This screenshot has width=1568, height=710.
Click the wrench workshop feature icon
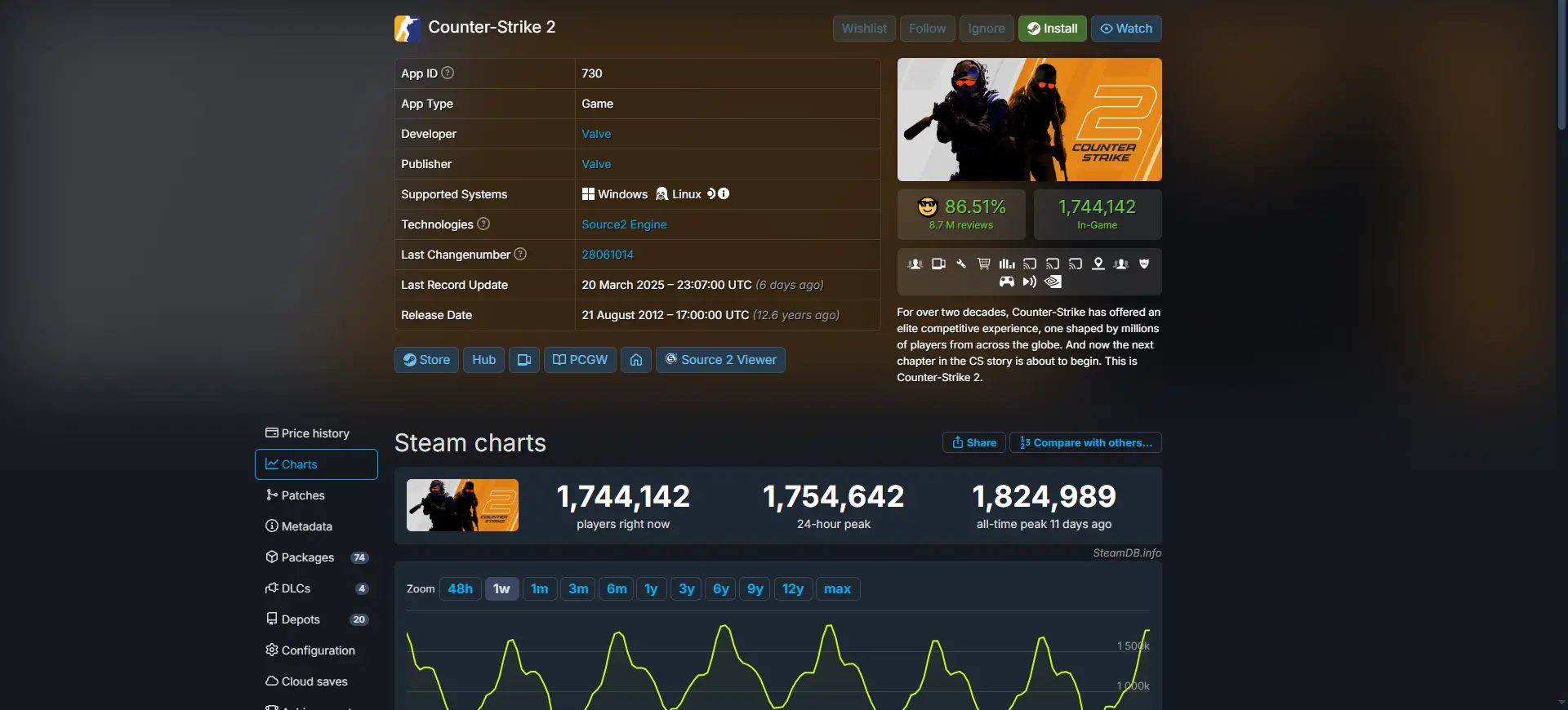click(961, 264)
